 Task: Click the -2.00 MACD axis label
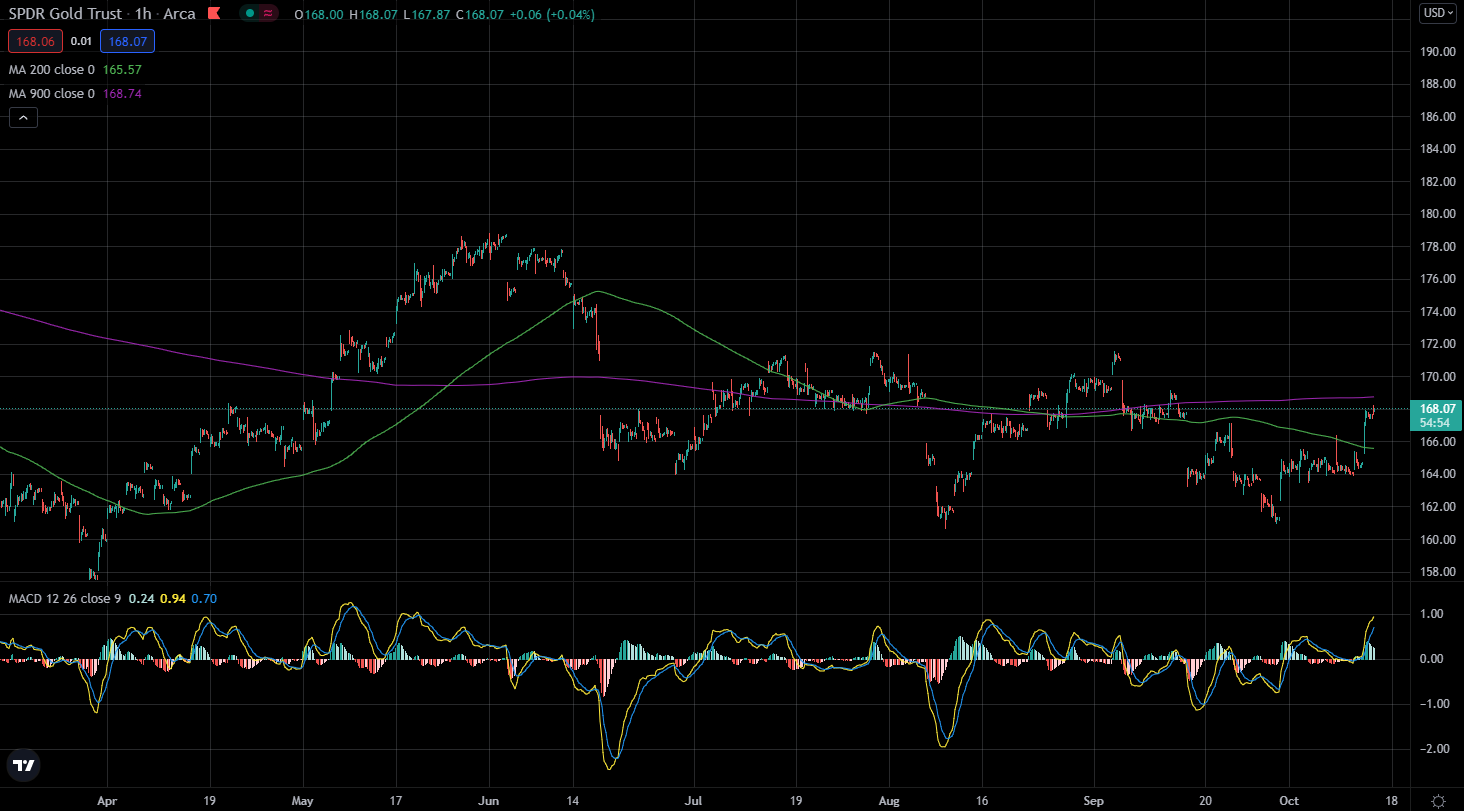tap(1436, 750)
